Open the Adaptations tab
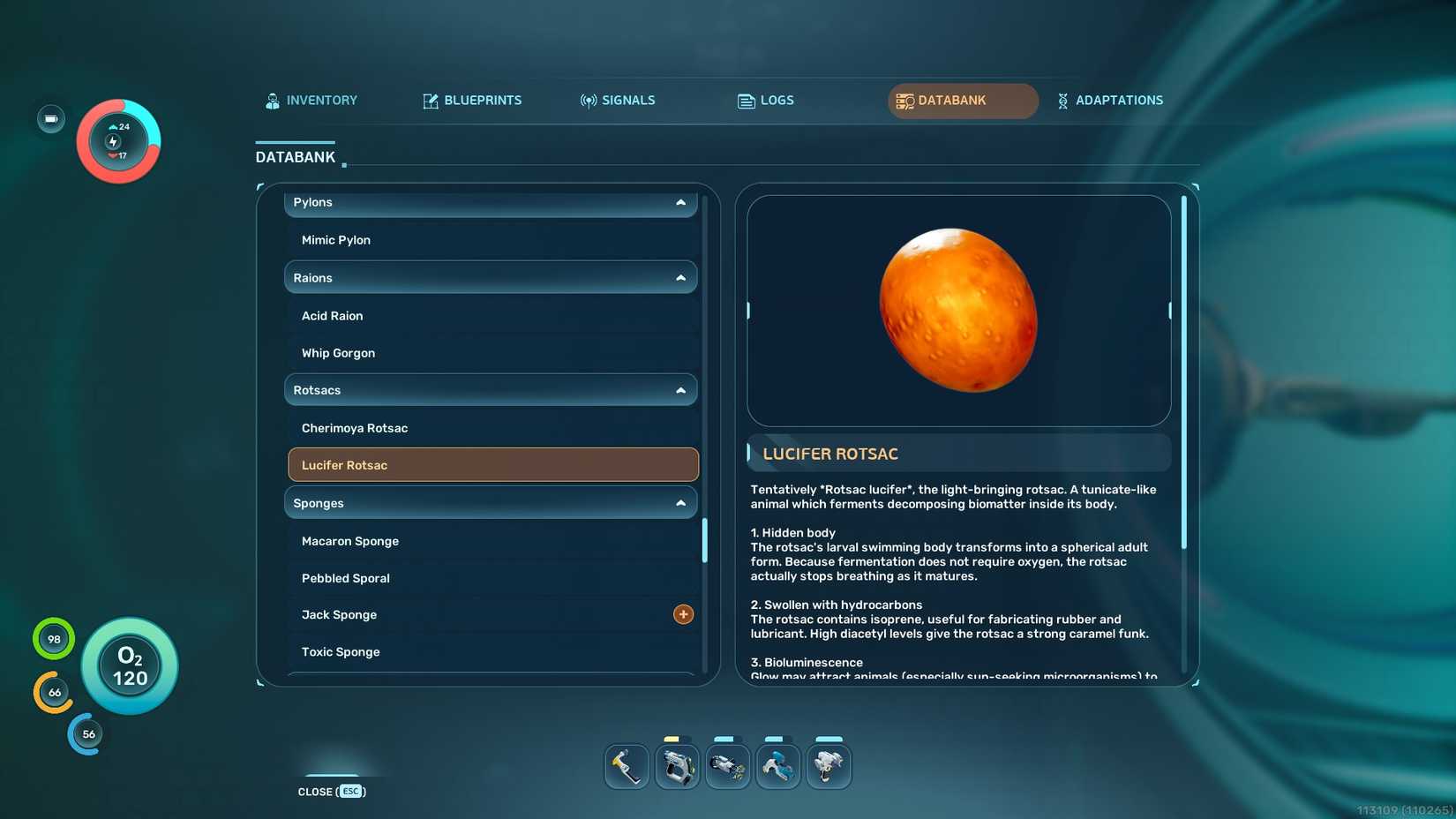This screenshot has height=819, width=1456. point(1110,101)
